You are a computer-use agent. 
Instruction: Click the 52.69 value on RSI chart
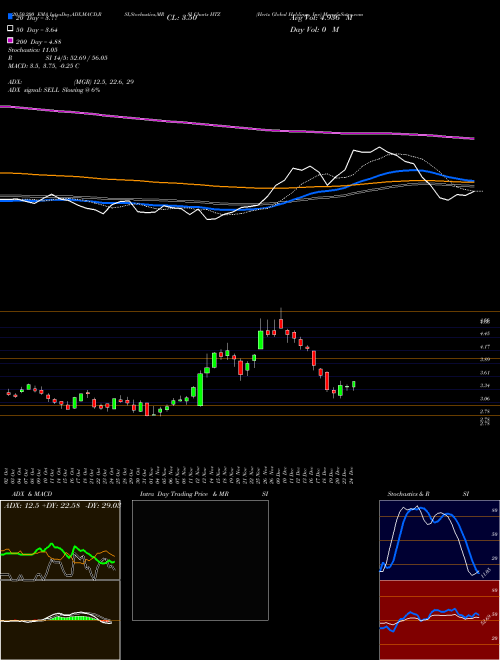pos(485,620)
